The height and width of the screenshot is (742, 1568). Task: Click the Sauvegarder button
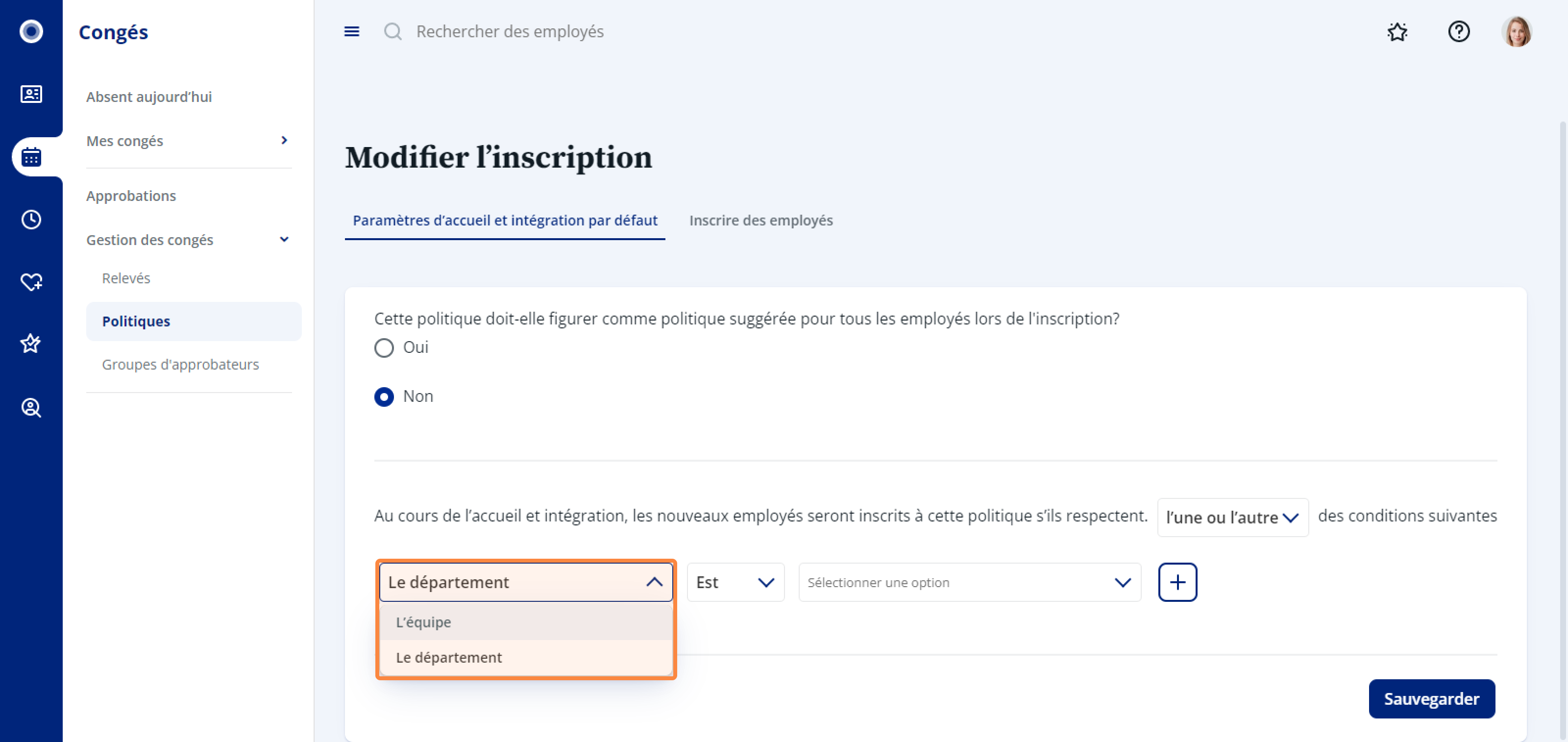pos(1432,699)
